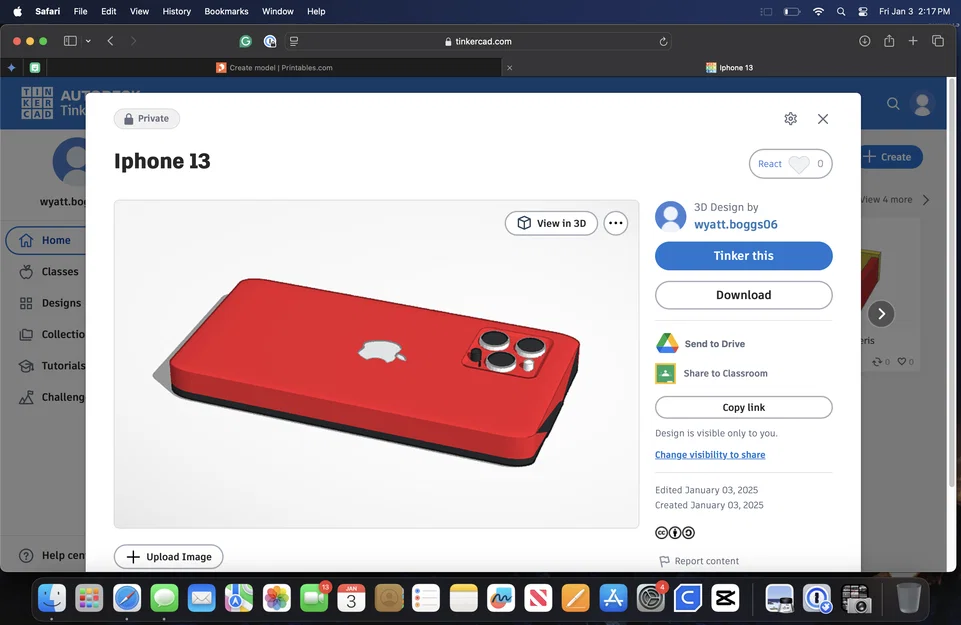Click the heart React button
The image size is (961, 625).
791,164
